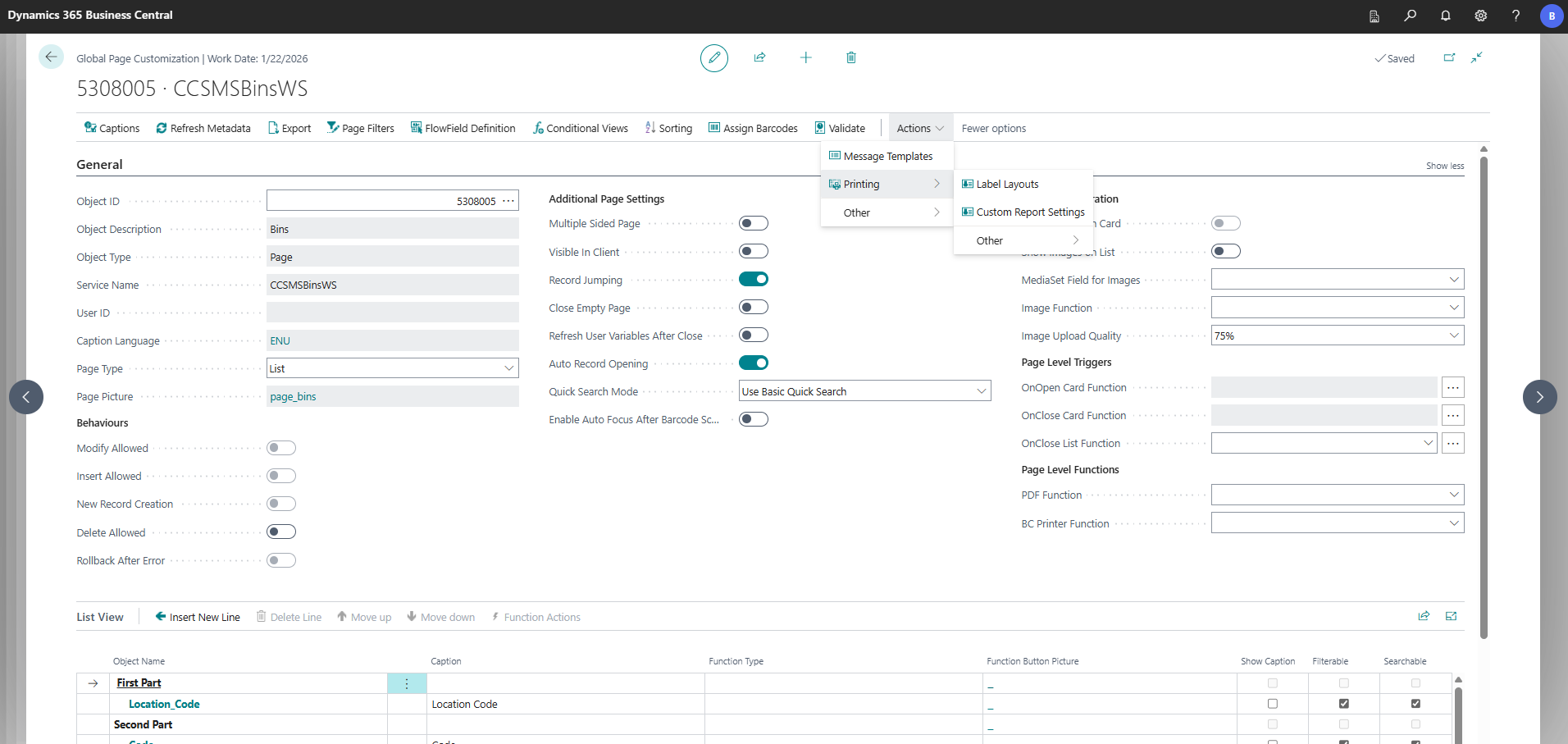
Task: Click the trash delete icon
Action: click(x=851, y=57)
